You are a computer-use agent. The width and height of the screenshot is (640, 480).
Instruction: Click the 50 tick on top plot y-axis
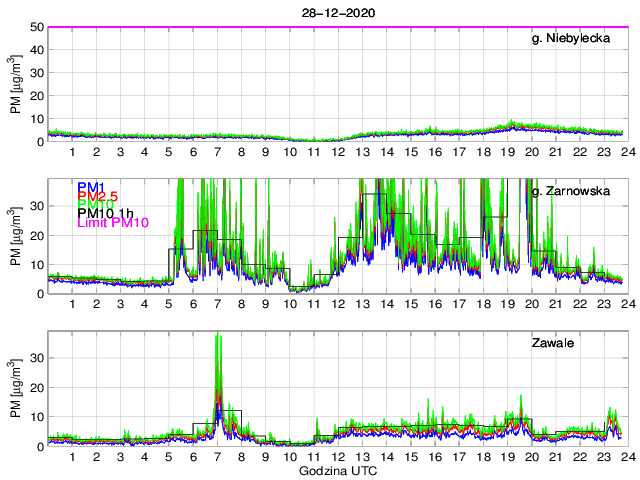click(x=38, y=27)
